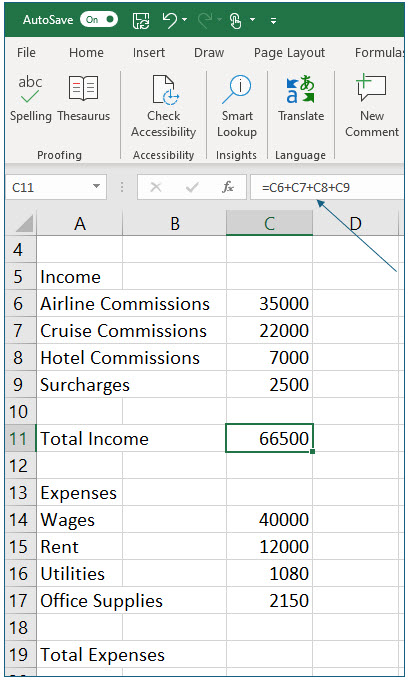The width and height of the screenshot is (410, 682).
Task: Click the Hotel Commissions cell
Action: pyautogui.click(x=80, y=358)
